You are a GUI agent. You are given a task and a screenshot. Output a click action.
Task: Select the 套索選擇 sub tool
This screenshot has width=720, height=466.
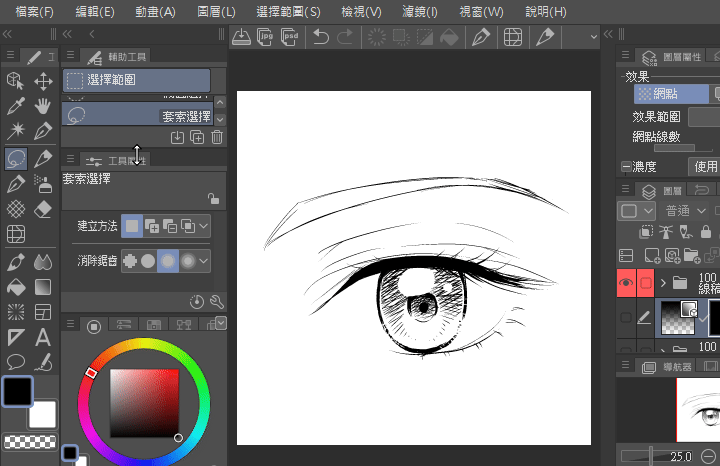137,114
